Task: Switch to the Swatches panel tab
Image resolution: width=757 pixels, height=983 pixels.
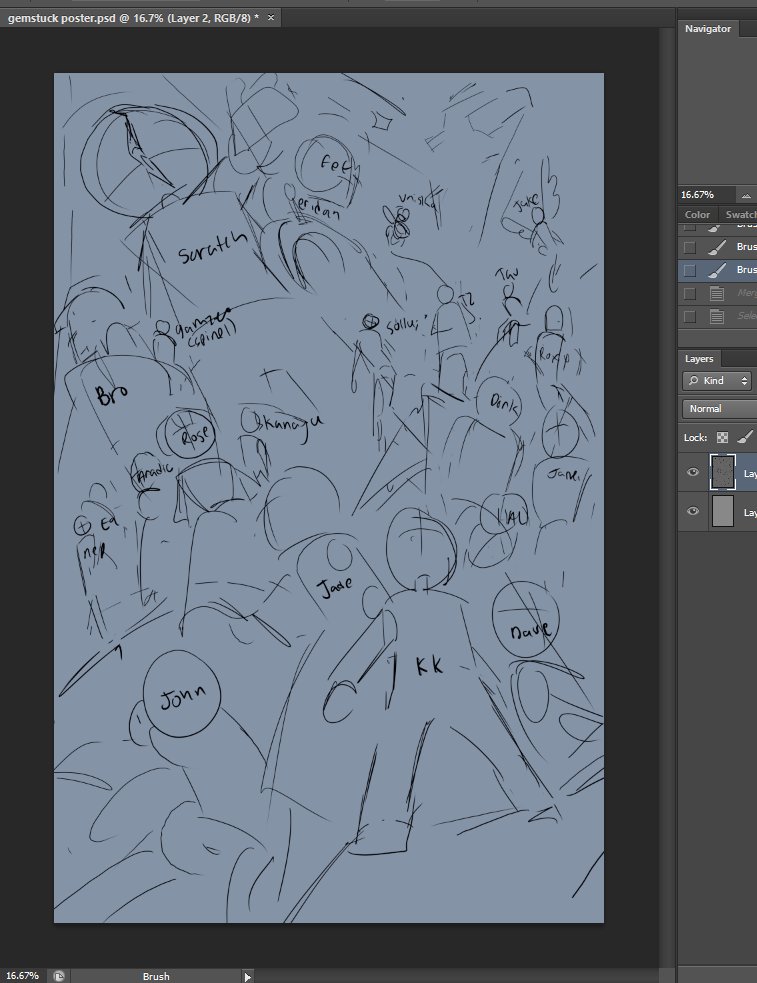Action: 740,214
